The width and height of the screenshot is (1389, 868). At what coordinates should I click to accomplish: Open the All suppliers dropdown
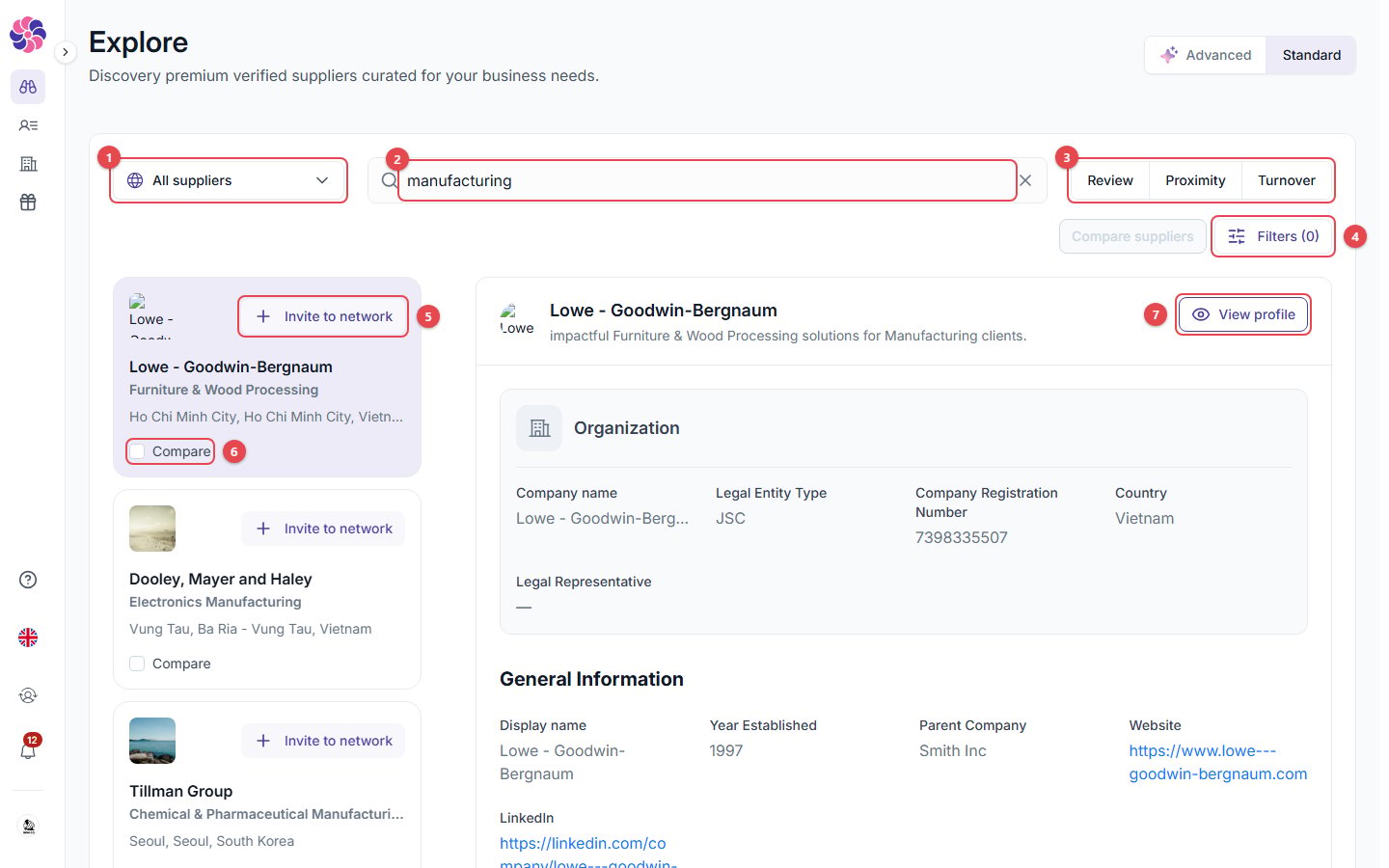pyautogui.click(x=229, y=180)
